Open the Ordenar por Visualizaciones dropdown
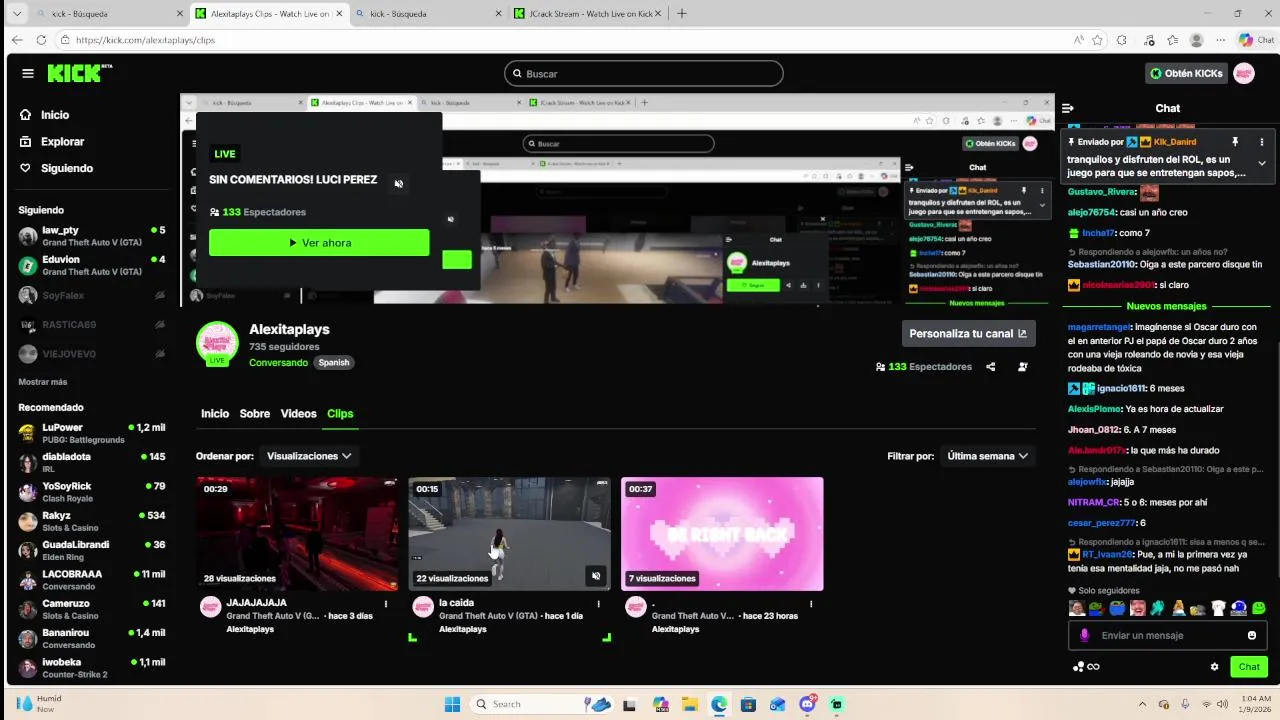 pos(309,456)
